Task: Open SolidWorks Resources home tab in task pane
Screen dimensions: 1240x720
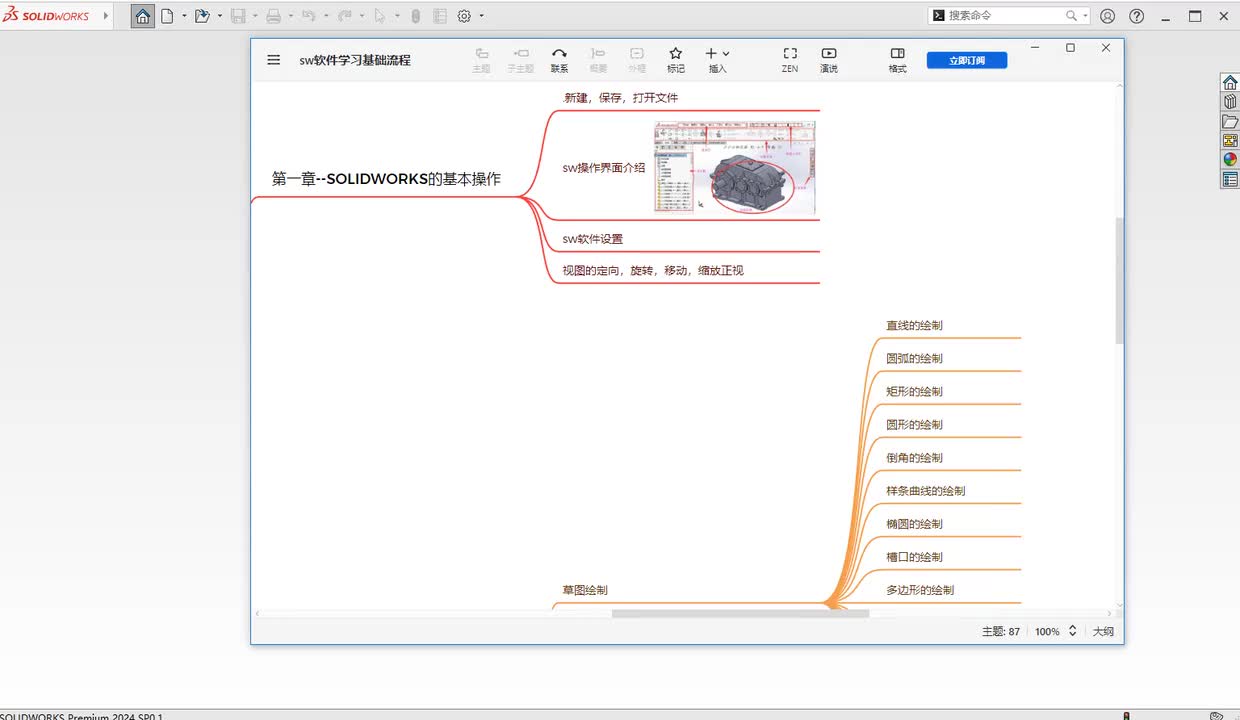Action: (1230, 82)
